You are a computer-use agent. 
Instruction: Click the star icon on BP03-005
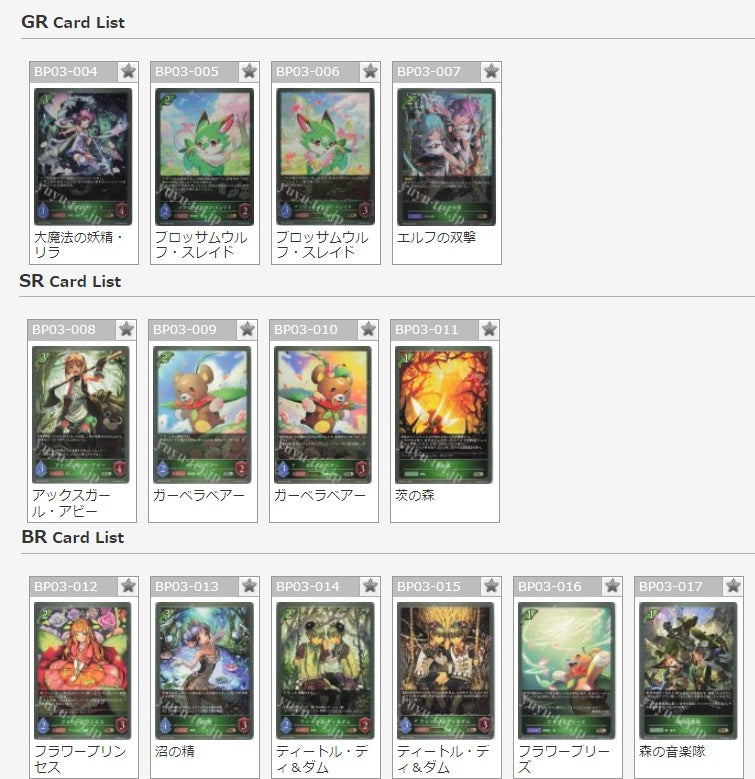(x=249, y=72)
